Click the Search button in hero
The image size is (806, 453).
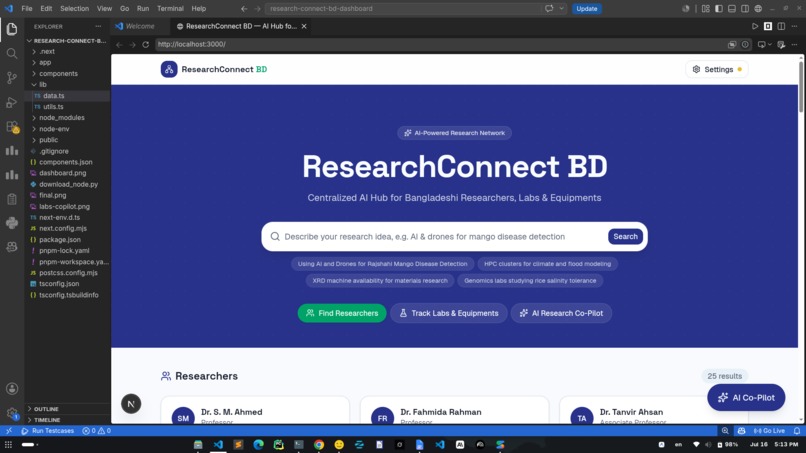tap(625, 237)
